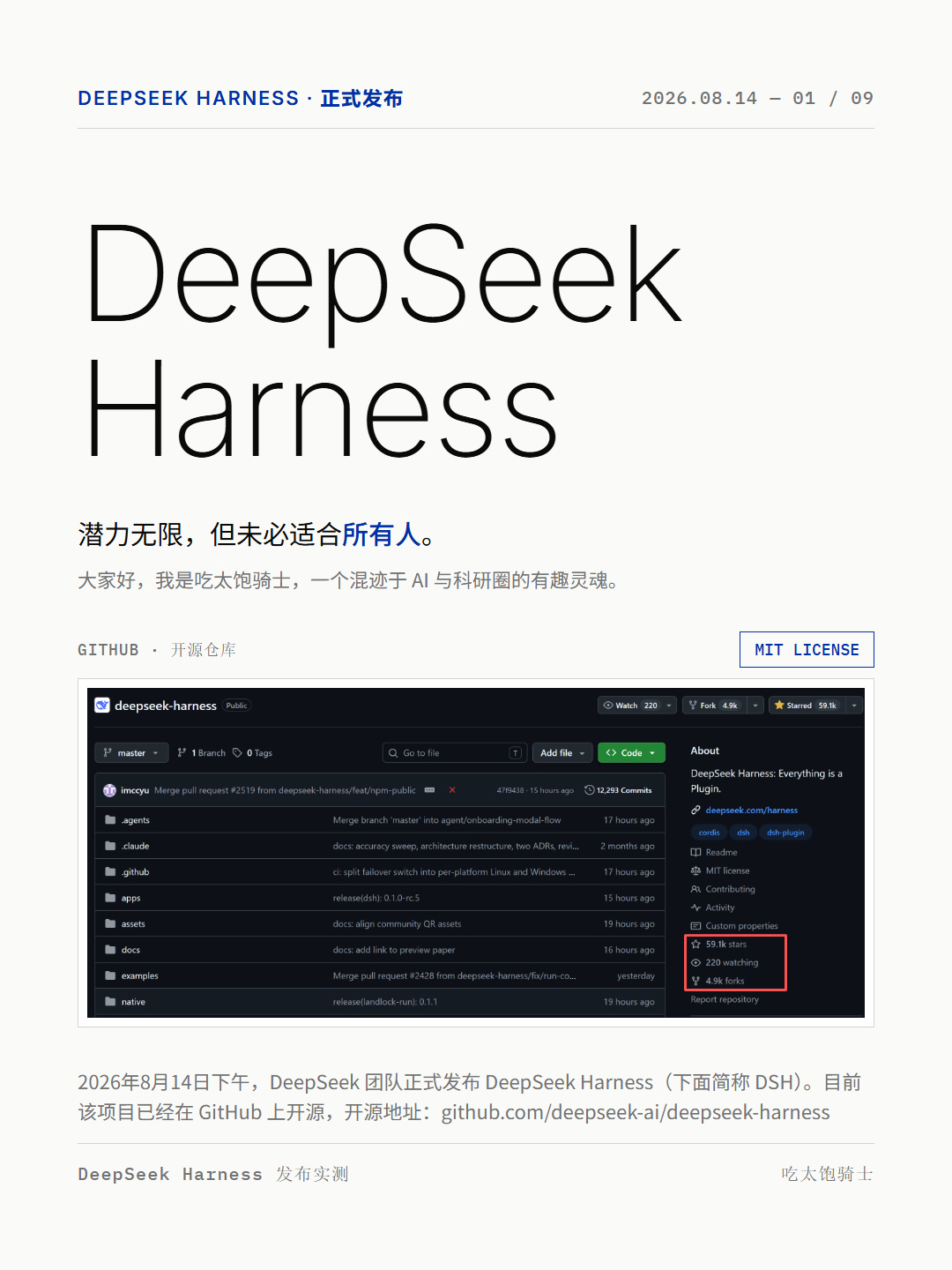Expand the caret next to Starred button
The height and width of the screenshot is (1270, 952).
click(854, 706)
